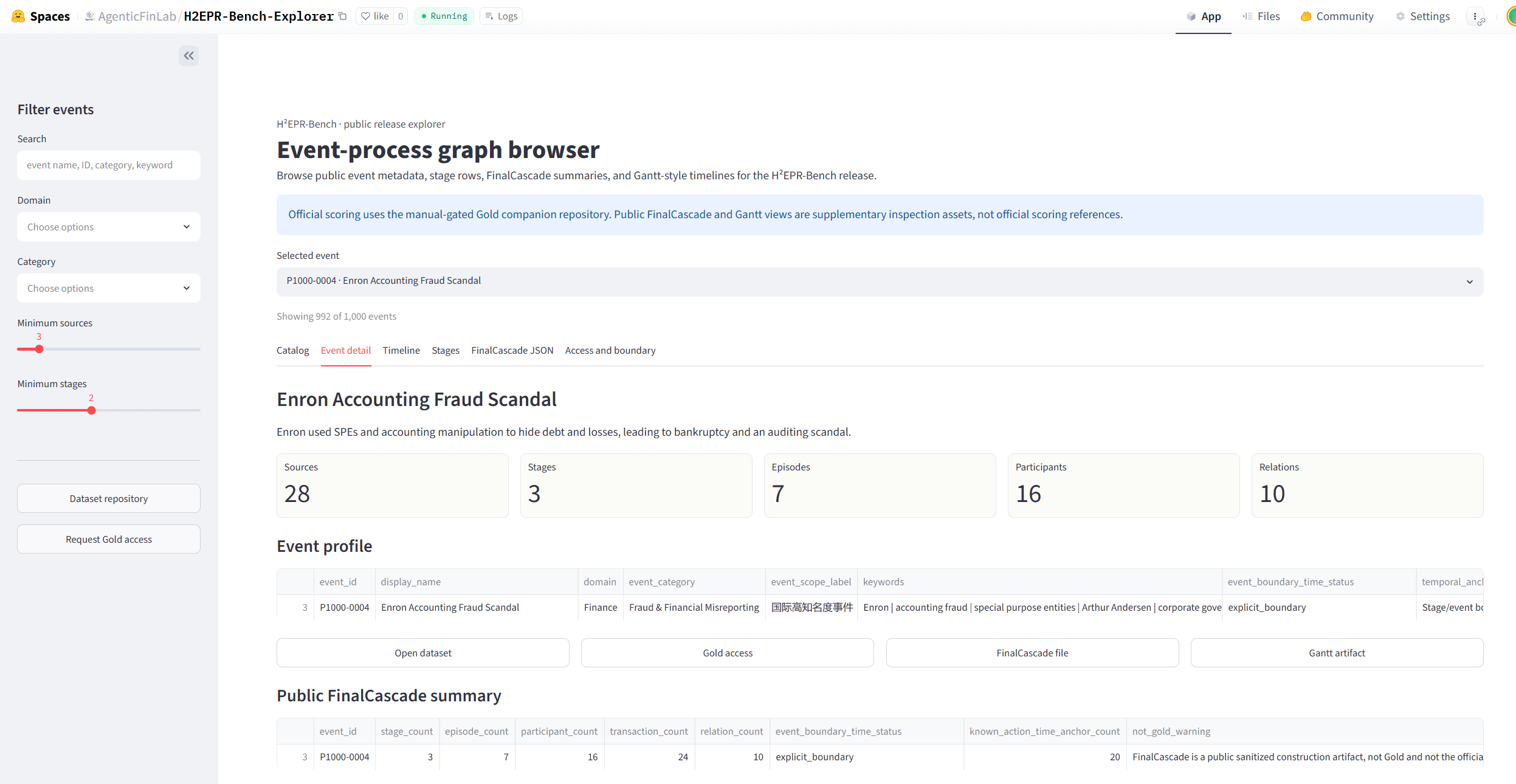
Task: Click event_boundary_time_status header in Event profile
Action: click(x=1318, y=582)
